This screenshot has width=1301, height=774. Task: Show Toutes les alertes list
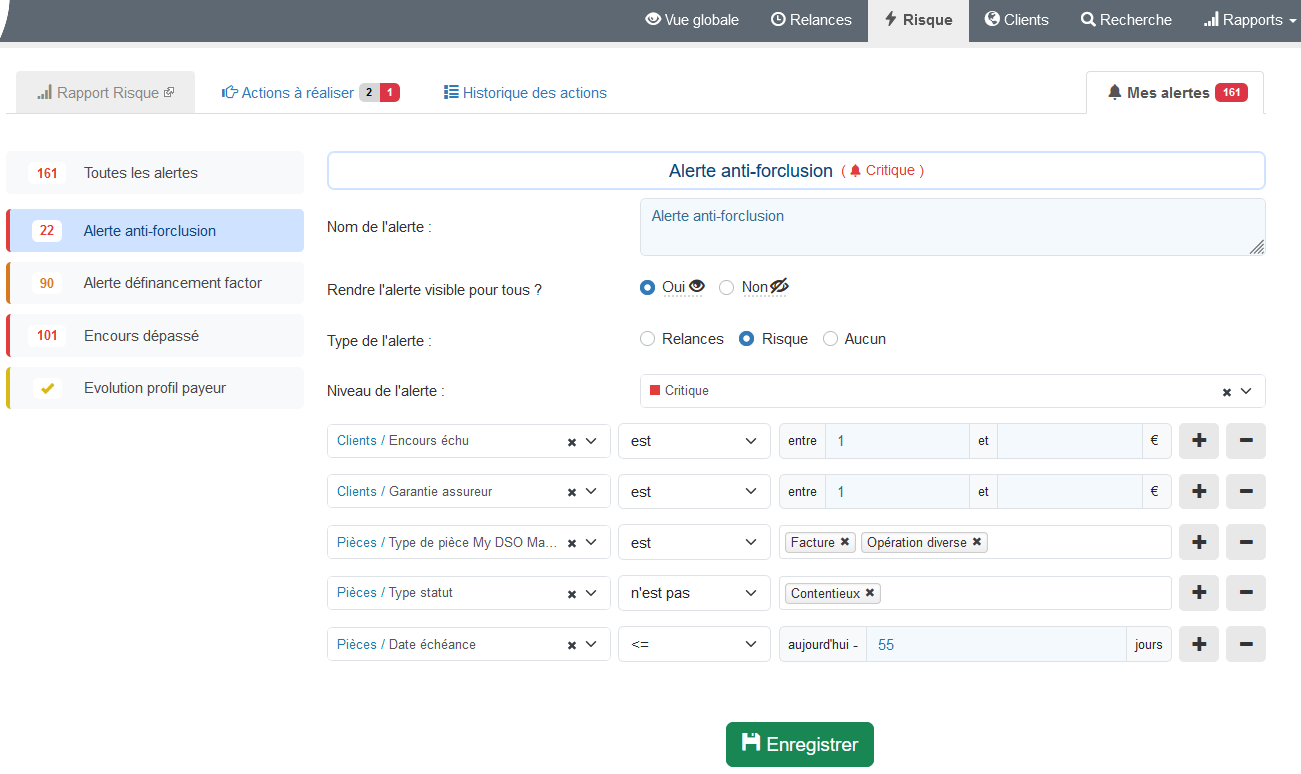(x=155, y=173)
